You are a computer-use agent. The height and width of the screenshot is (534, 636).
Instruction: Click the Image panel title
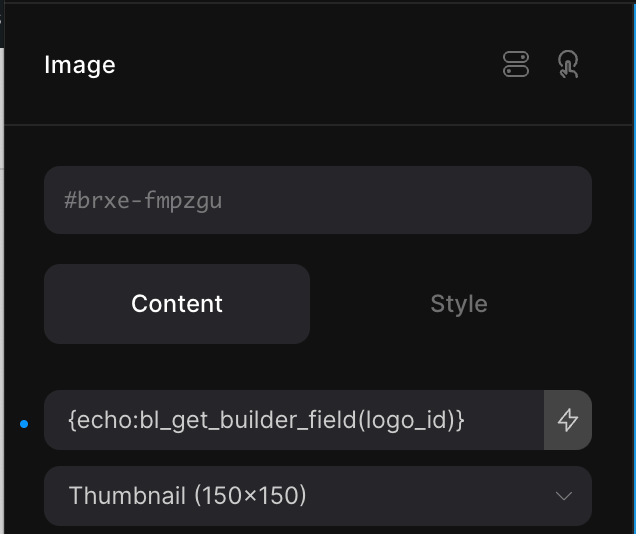tap(80, 65)
